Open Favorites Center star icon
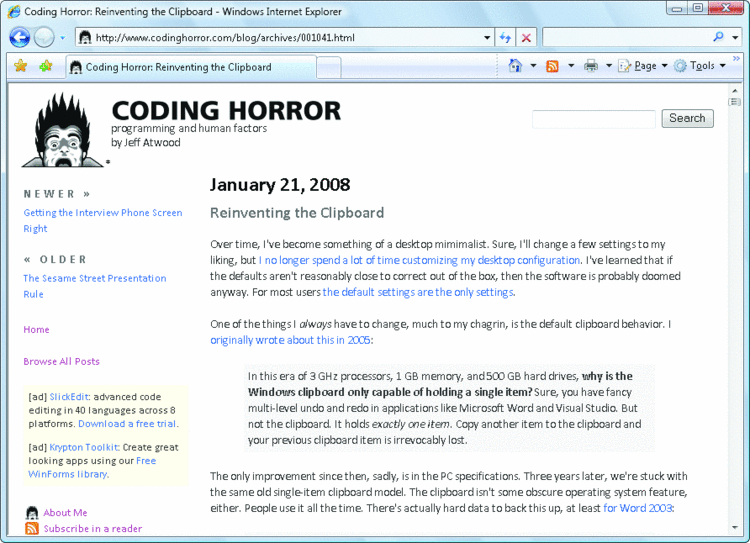This screenshot has width=750, height=543. (21, 66)
